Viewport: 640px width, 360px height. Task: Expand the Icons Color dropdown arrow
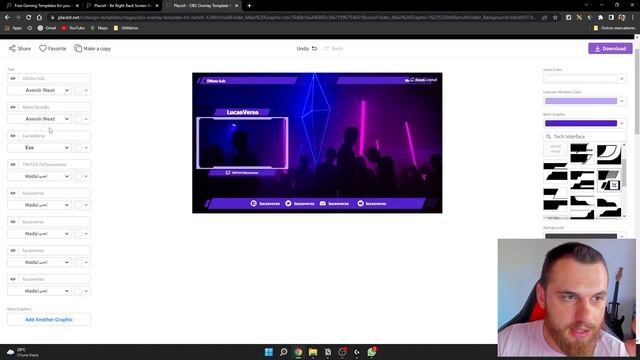click(622, 78)
